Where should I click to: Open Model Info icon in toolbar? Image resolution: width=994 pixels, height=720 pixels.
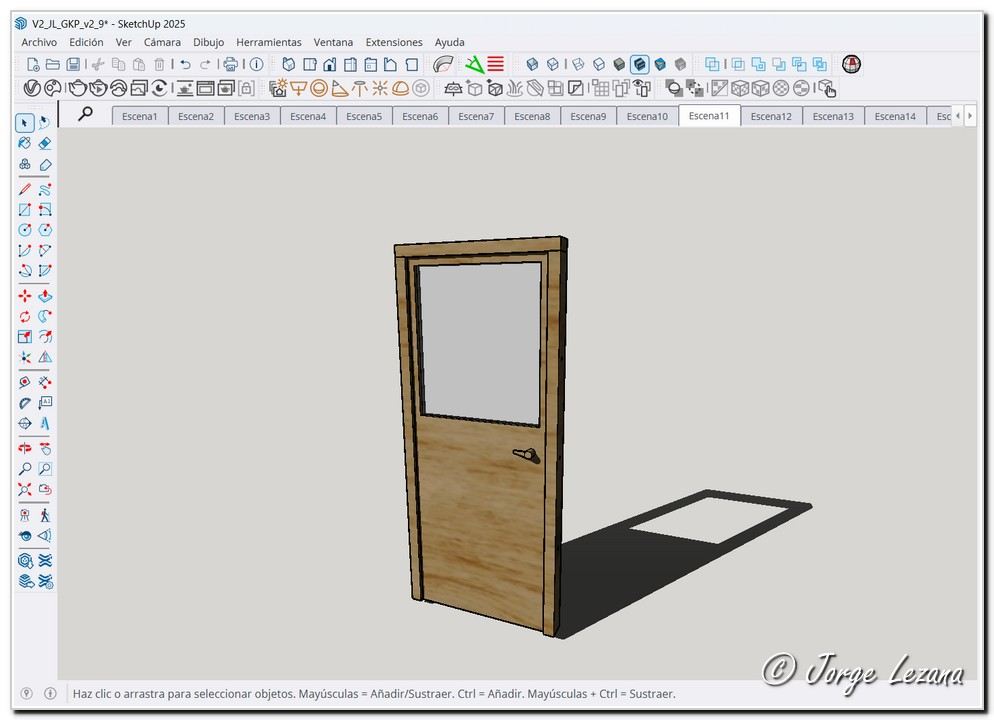pos(256,64)
